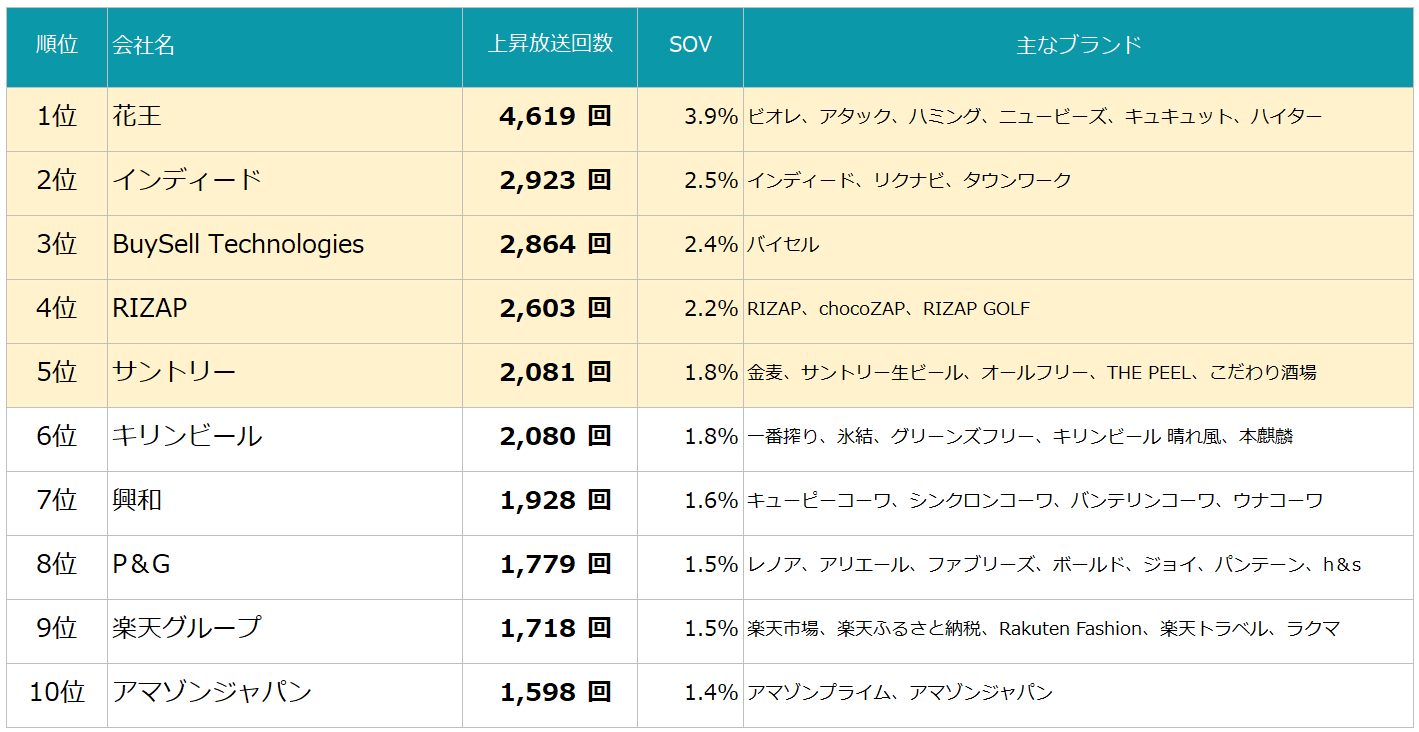The image size is (1419, 732).
Task: Click the 興和 company name cell
Action: pyautogui.click(x=285, y=500)
